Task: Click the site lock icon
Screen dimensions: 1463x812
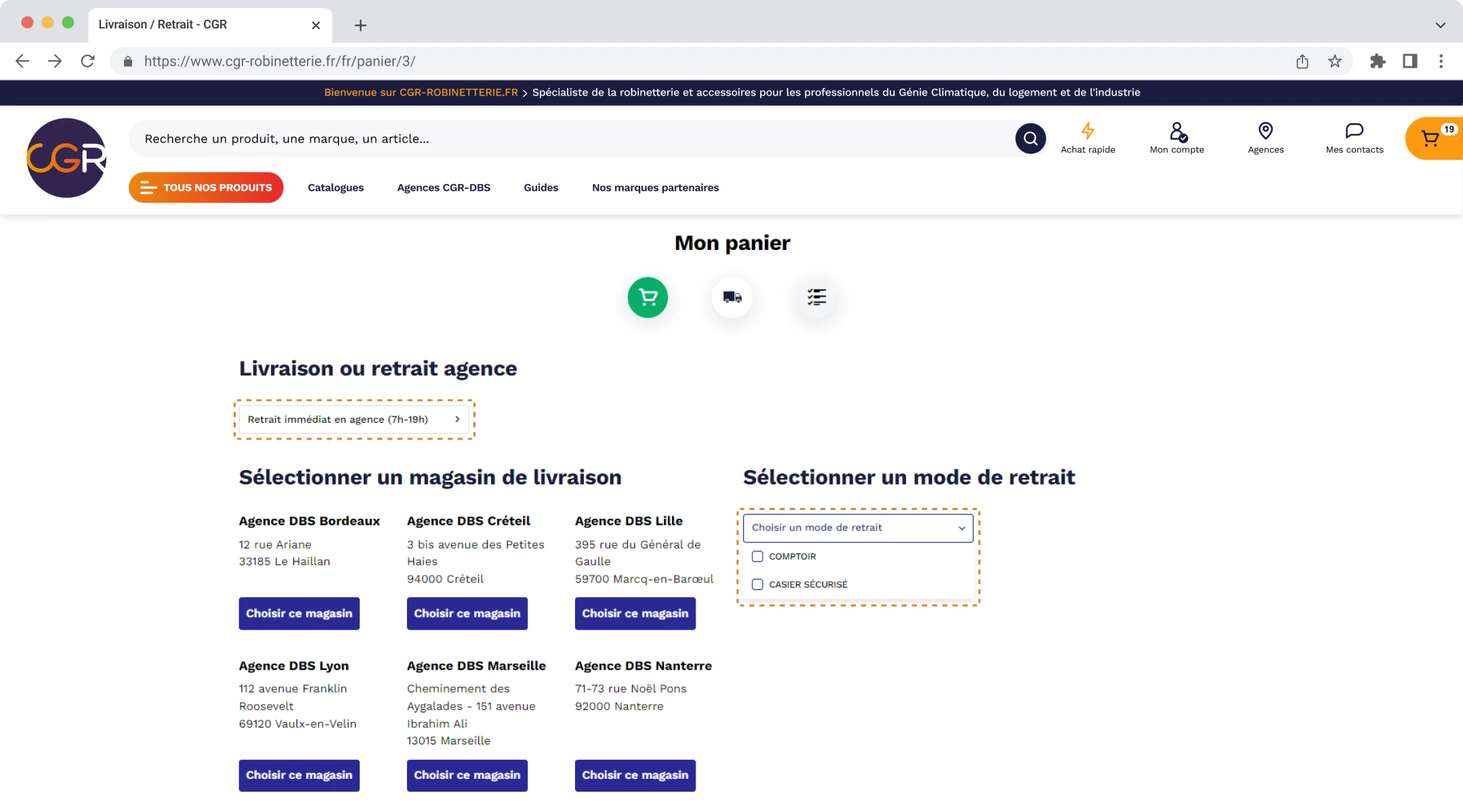Action: (128, 62)
